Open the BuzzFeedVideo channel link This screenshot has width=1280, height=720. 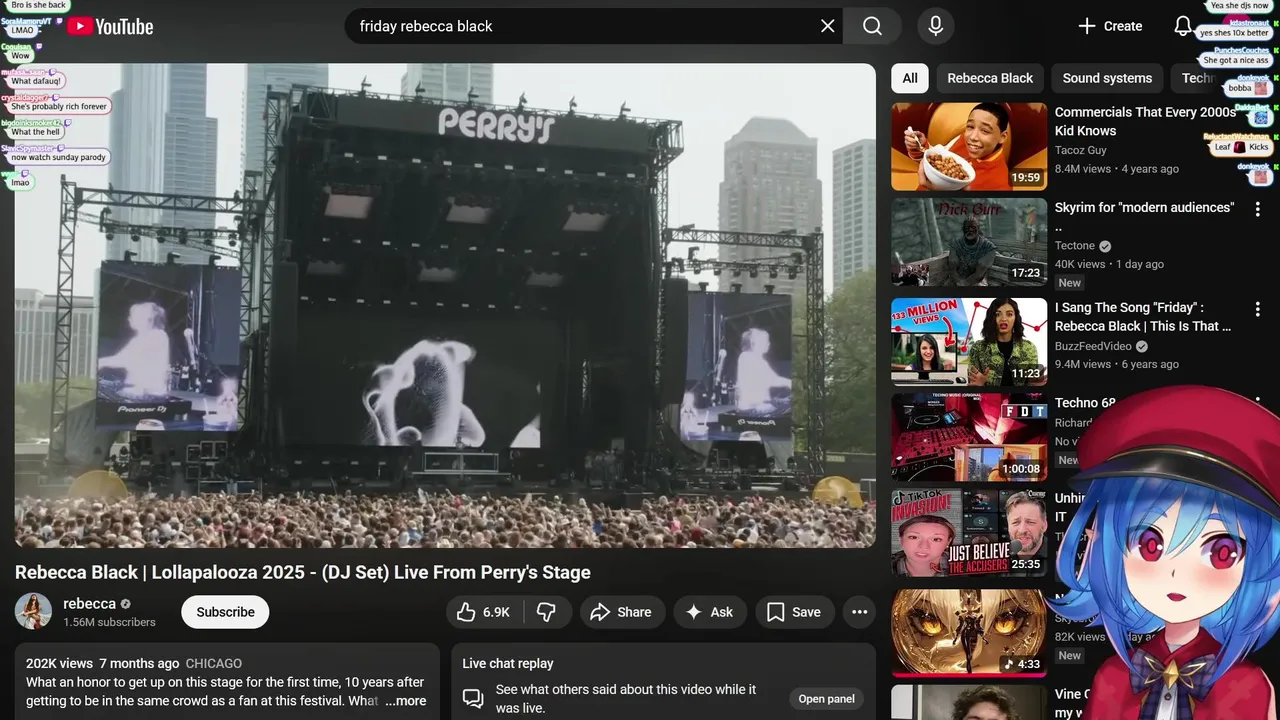coord(1093,346)
